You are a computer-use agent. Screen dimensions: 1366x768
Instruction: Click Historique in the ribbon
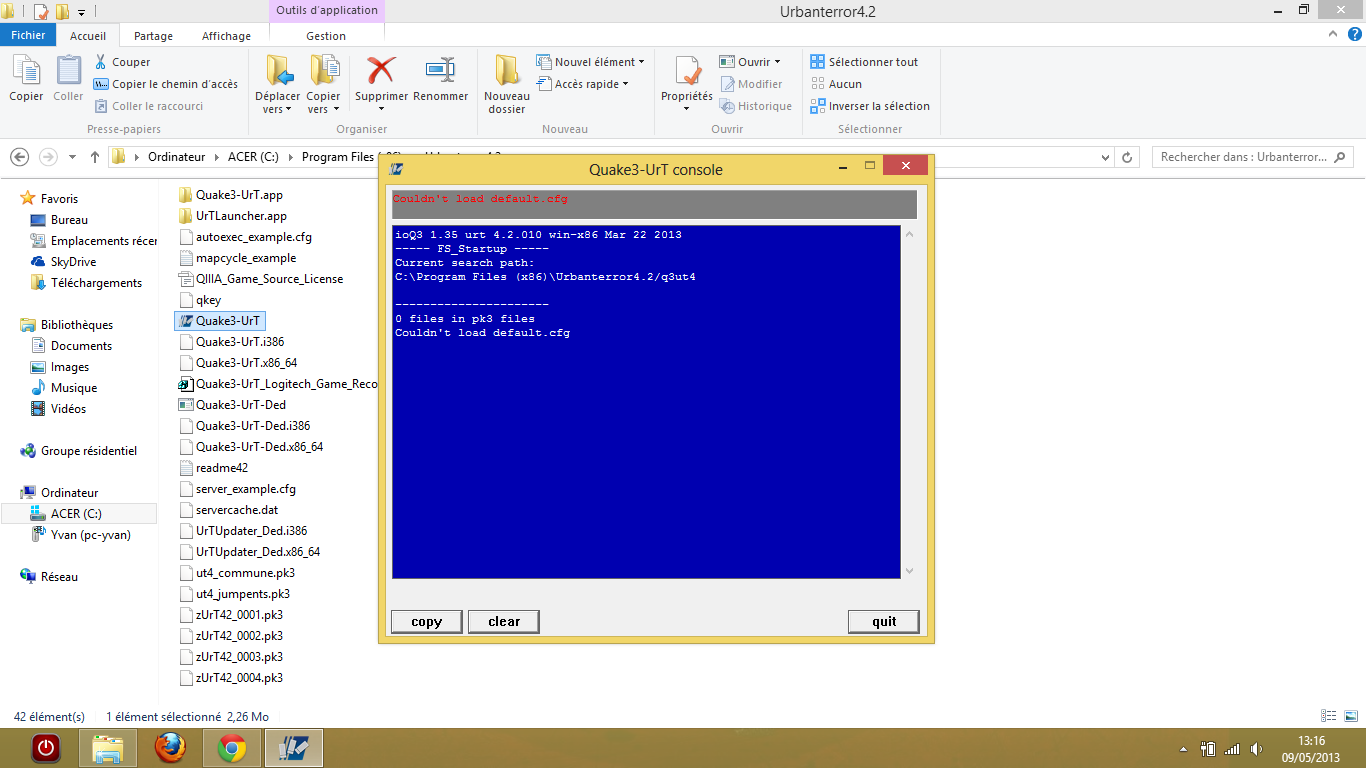pos(755,106)
